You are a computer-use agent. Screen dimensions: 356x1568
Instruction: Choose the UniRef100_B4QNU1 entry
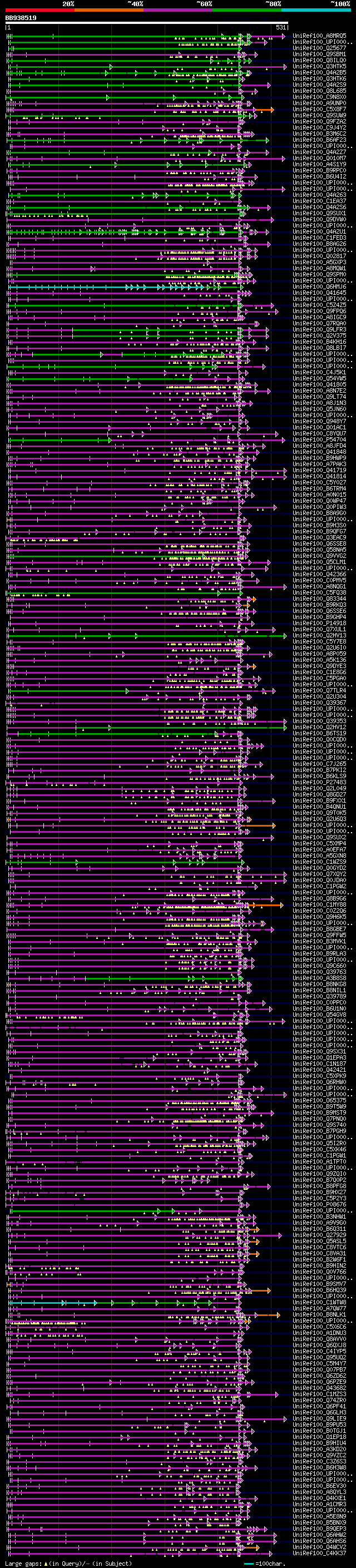coord(319,807)
